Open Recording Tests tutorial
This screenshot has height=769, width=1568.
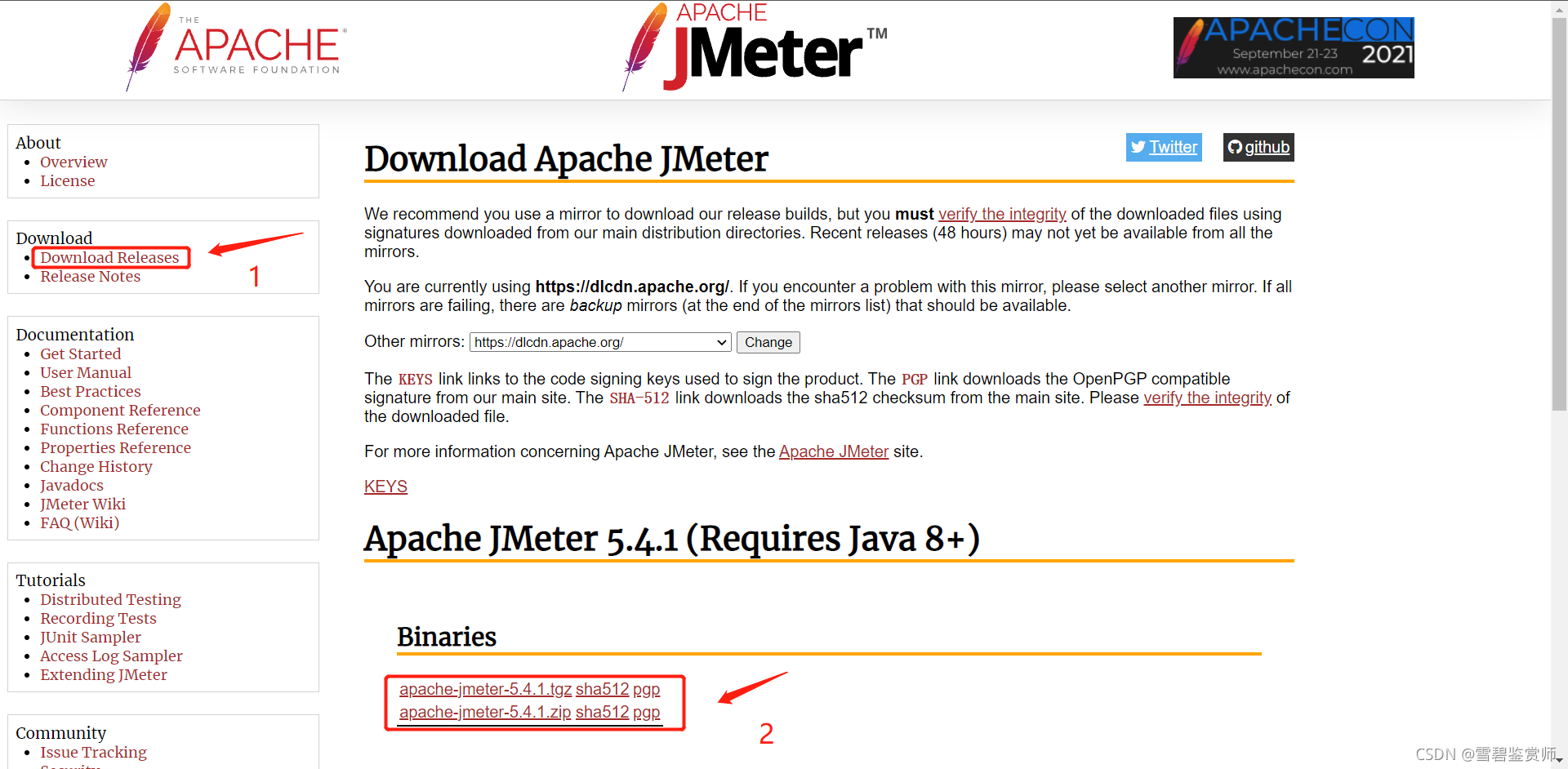pos(99,618)
